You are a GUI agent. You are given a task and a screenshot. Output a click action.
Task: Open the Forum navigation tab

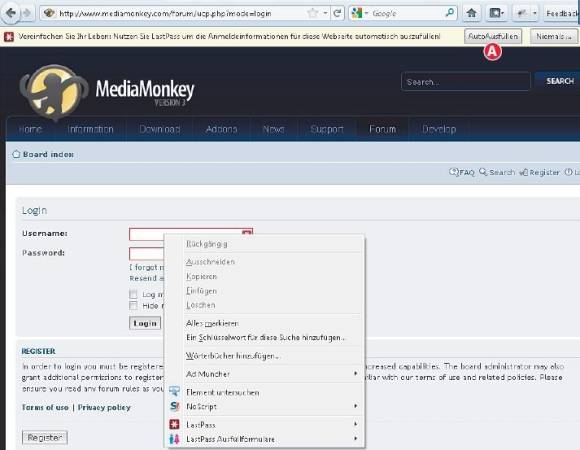pos(382,129)
